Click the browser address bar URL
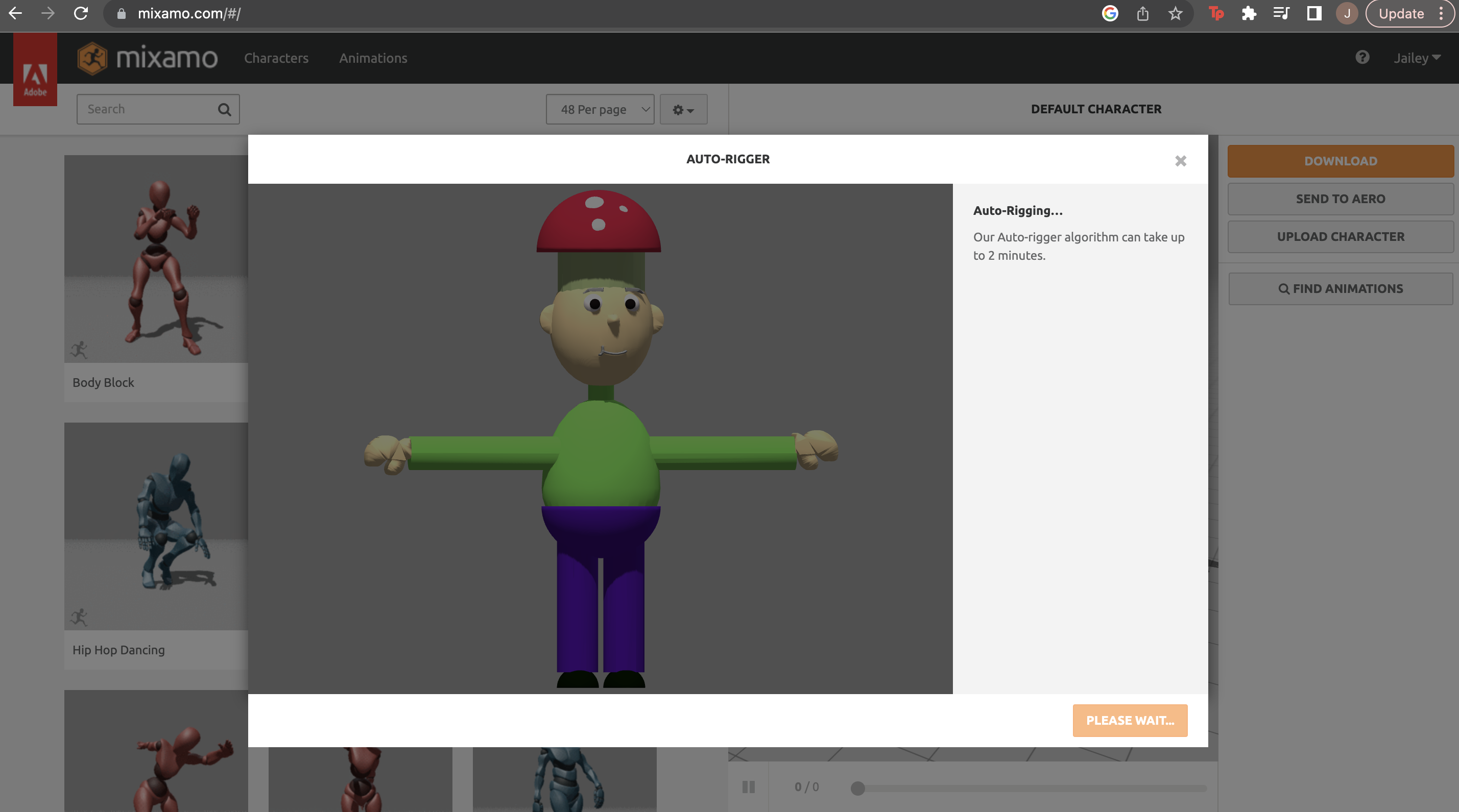The height and width of the screenshot is (812, 1459). pyautogui.click(x=189, y=14)
